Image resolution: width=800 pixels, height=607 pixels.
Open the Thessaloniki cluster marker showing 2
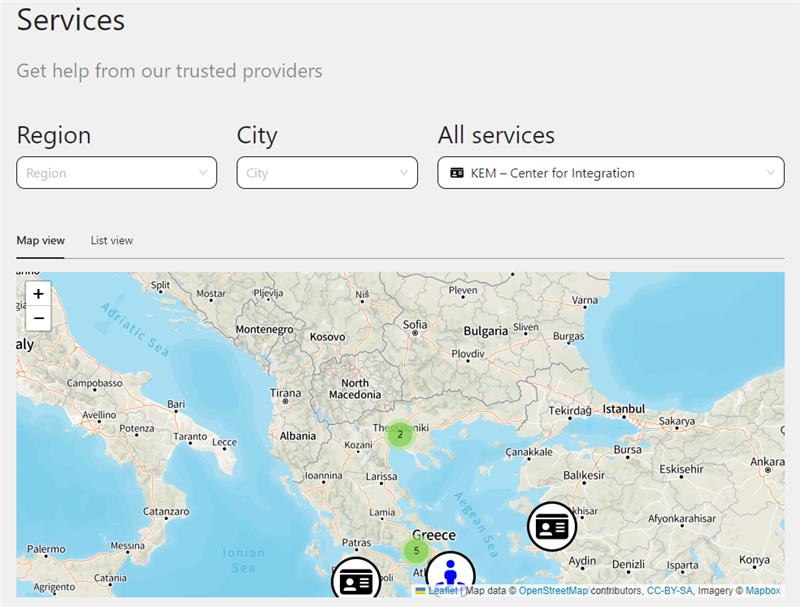tap(400, 434)
